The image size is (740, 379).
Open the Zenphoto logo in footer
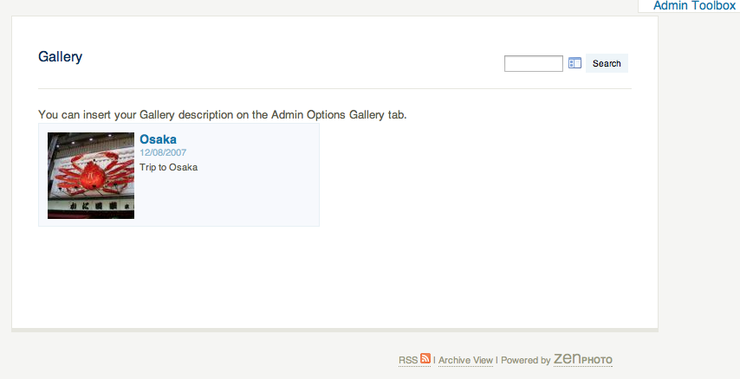583,359
